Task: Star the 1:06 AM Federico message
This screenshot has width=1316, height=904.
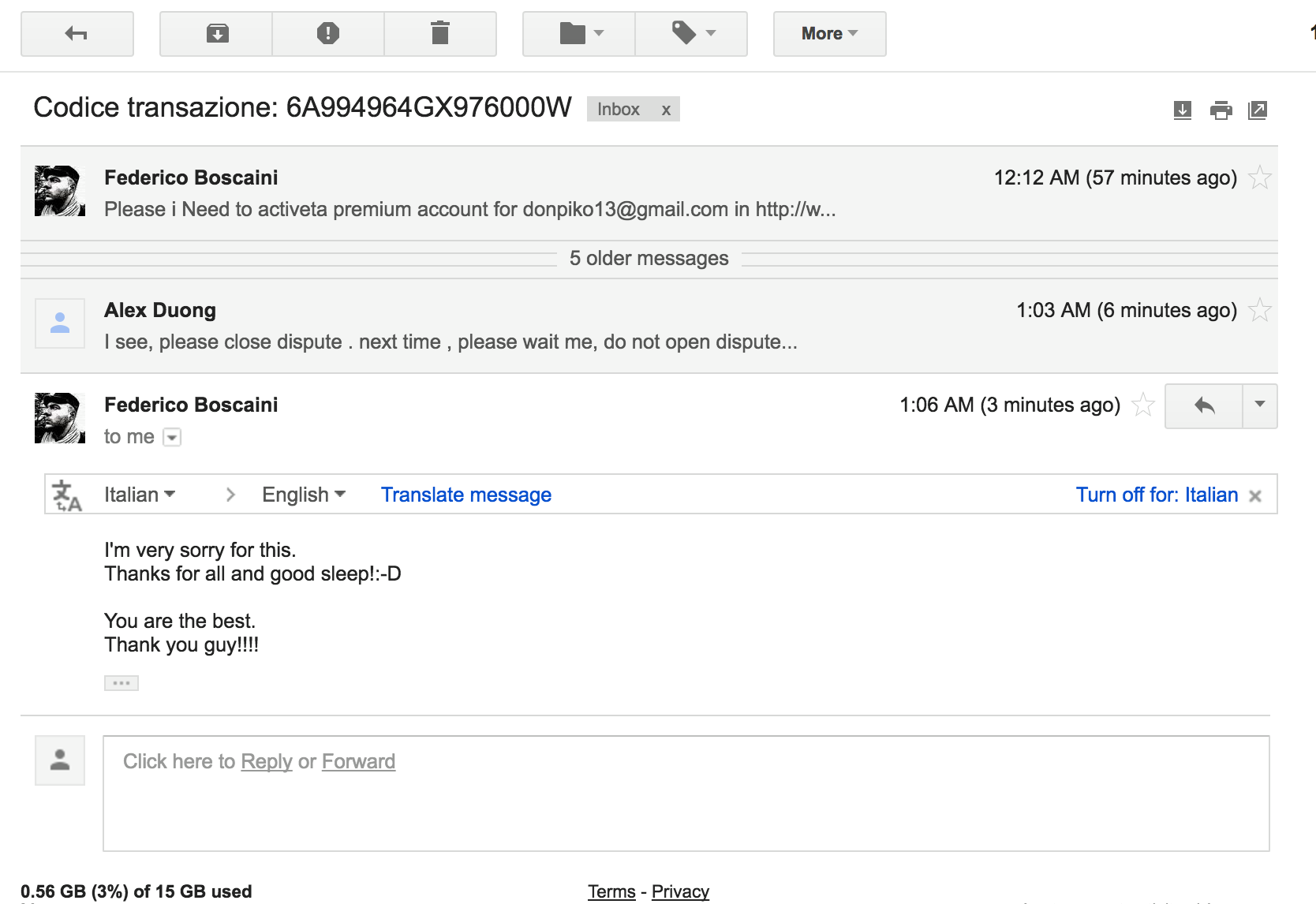Action: point(1143,405)
